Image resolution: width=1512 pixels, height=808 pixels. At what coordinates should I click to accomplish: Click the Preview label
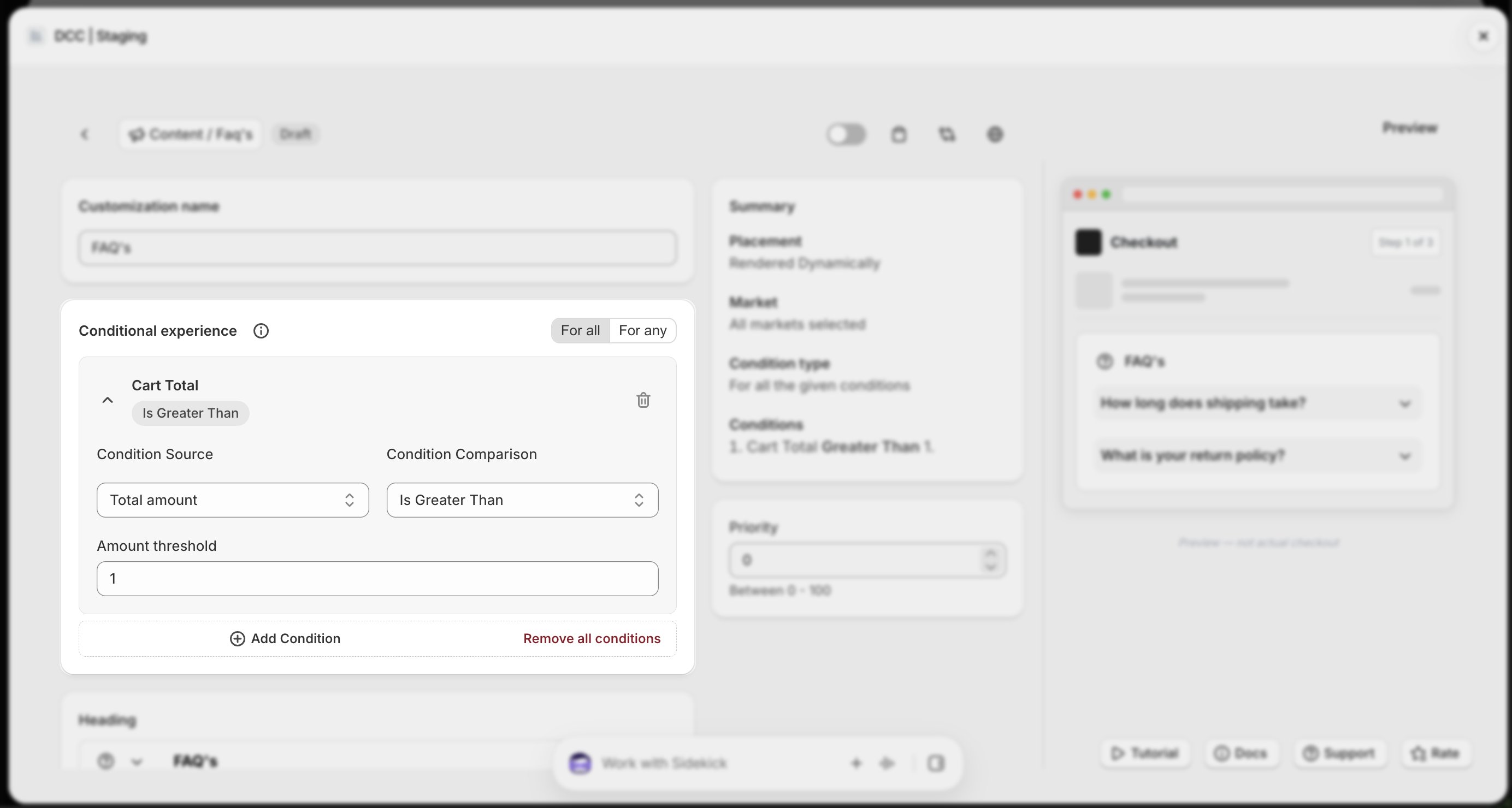point(1410,128)
